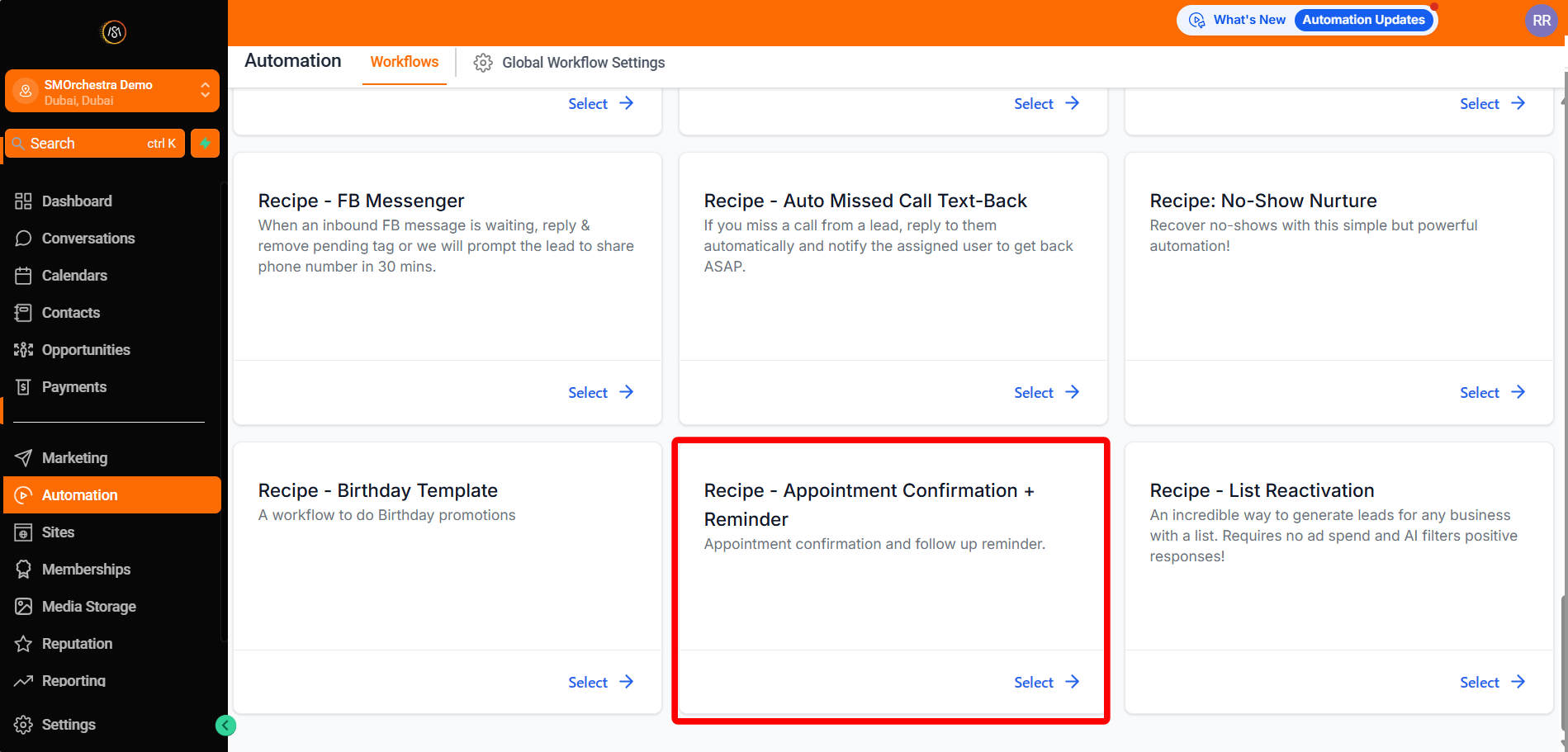This screenshot has width=1568, height=752.
Task: Click the Media Storage image icon
Action: [23, 607]
